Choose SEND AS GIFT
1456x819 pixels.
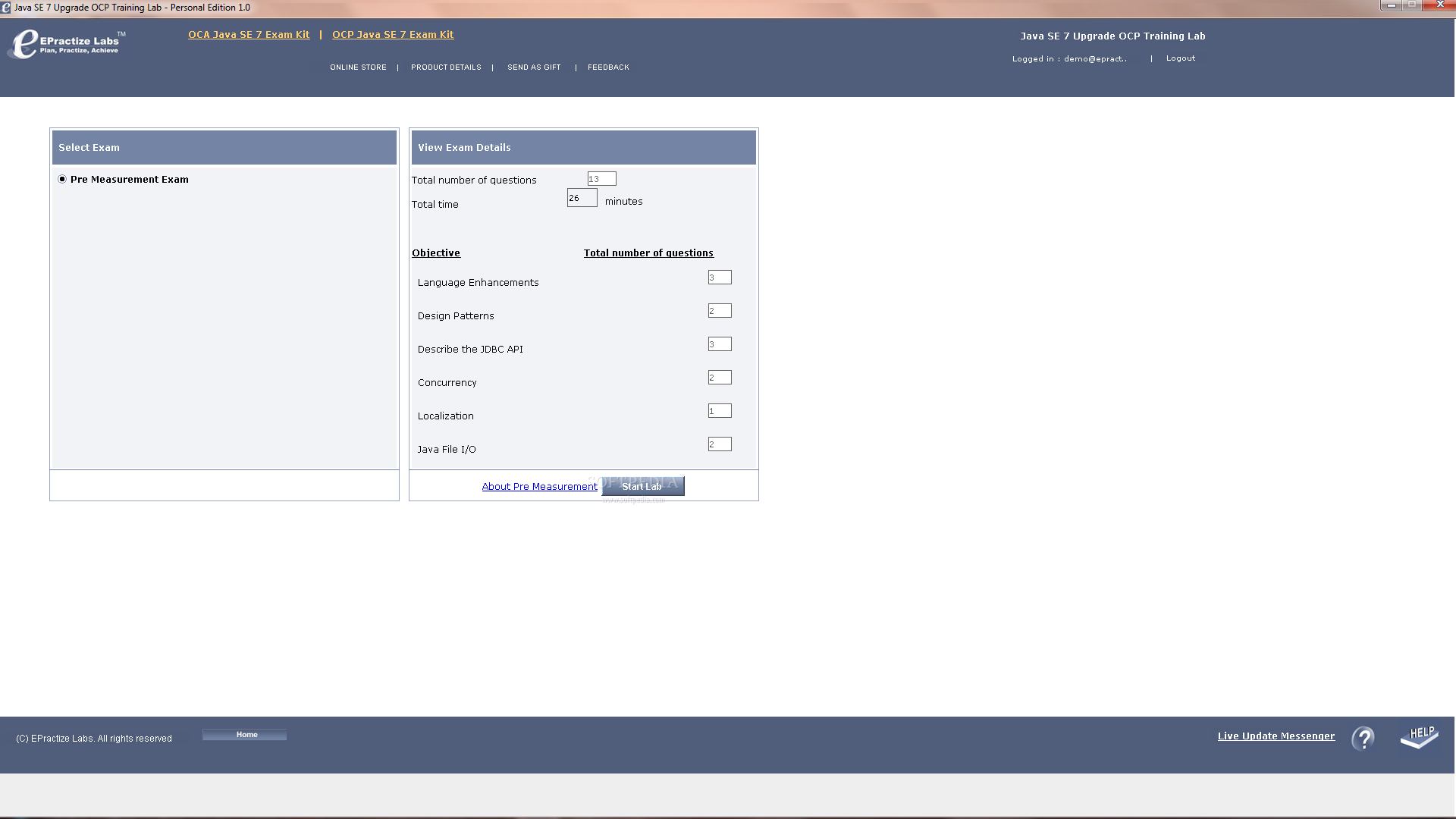[x=534, y=67]
